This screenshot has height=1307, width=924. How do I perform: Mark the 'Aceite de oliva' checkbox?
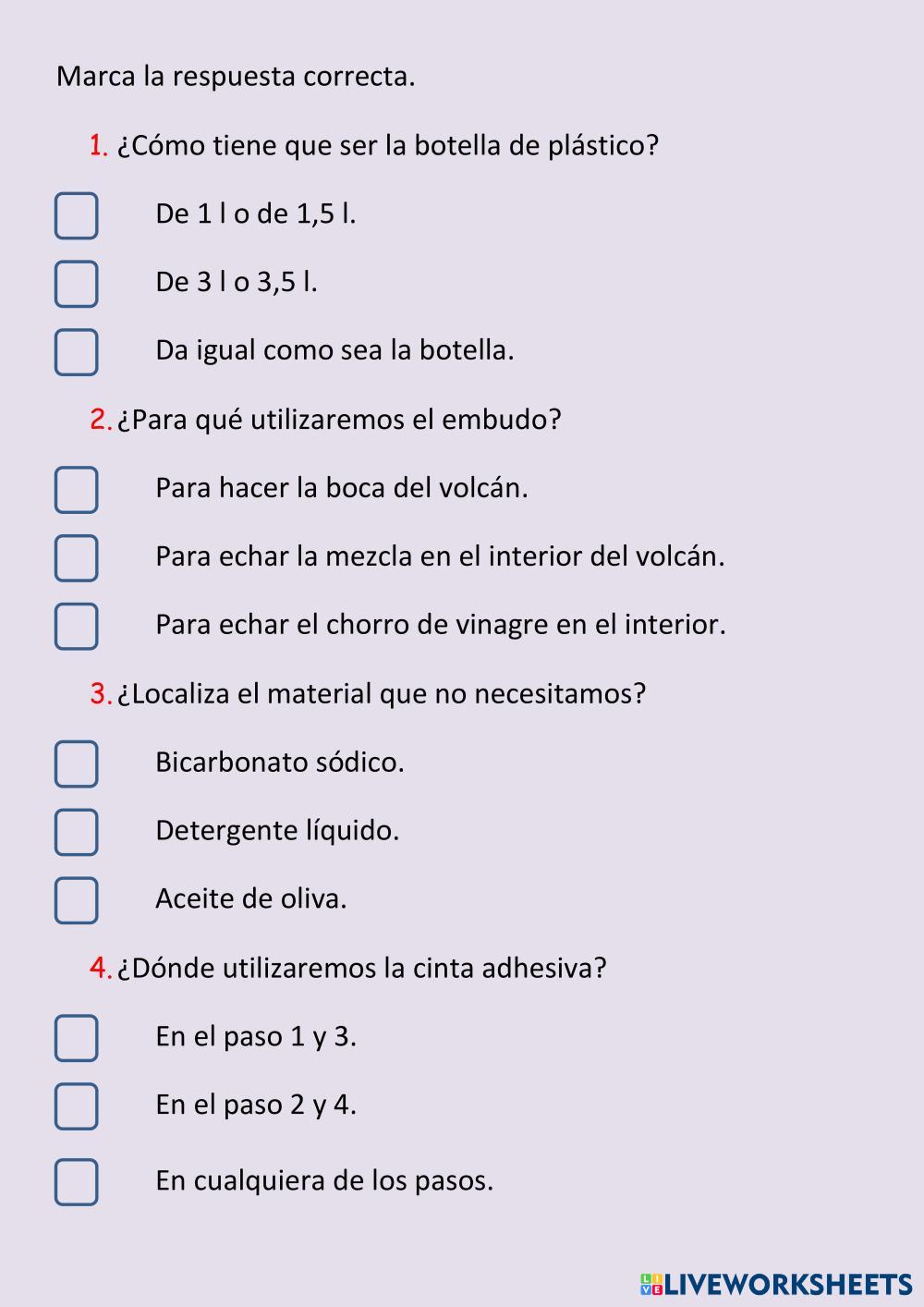[76, 900]
